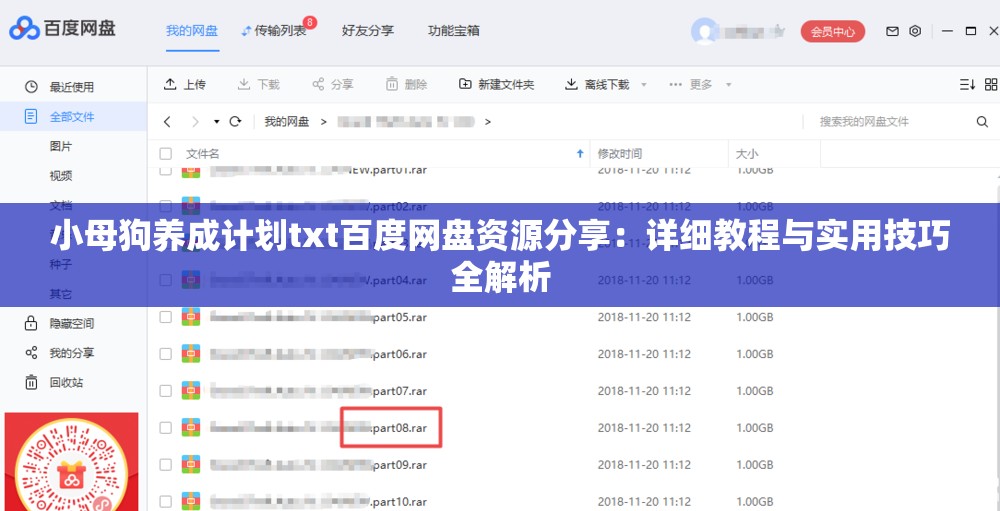Open 隐藏空间 hidden space in sidebar
The width and height of the screenshot is (1000, 511).
[x=71, y=323]
